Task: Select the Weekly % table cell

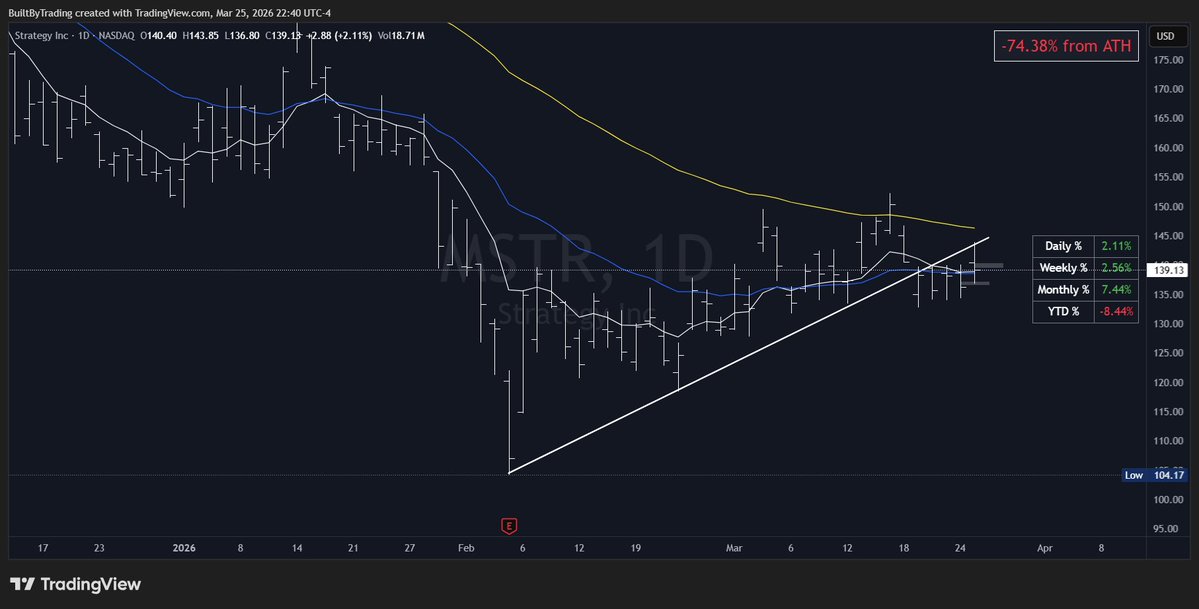Action: (1063, 268)
